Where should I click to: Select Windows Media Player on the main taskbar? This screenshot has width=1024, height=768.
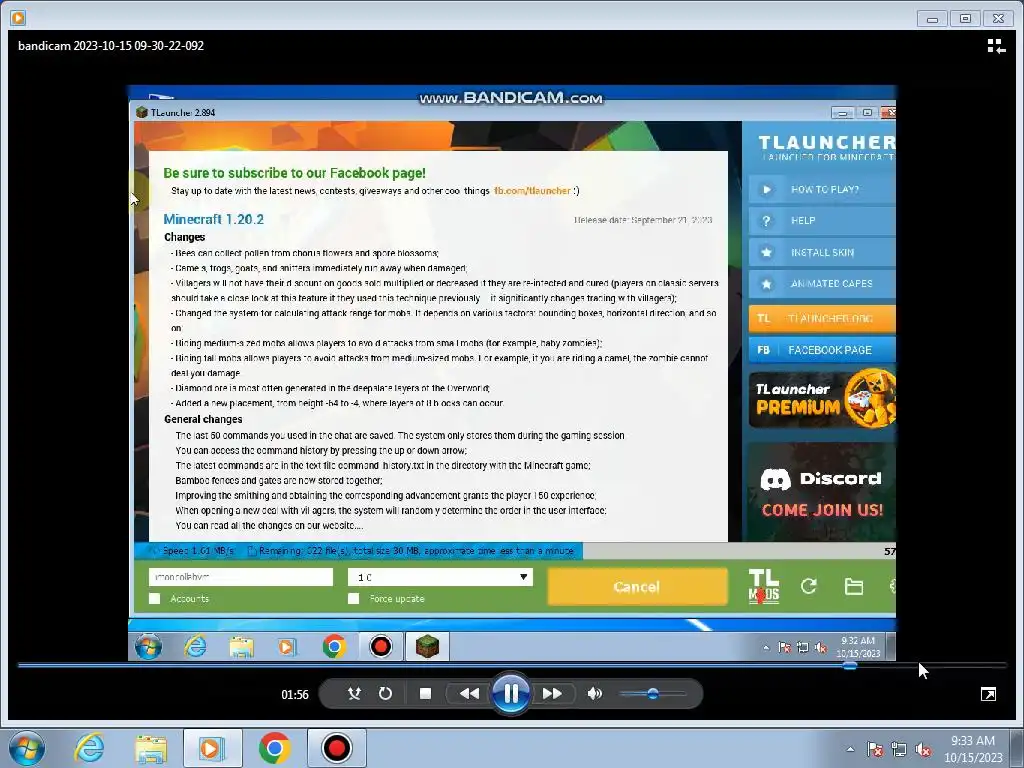click(x=212, y=748)
